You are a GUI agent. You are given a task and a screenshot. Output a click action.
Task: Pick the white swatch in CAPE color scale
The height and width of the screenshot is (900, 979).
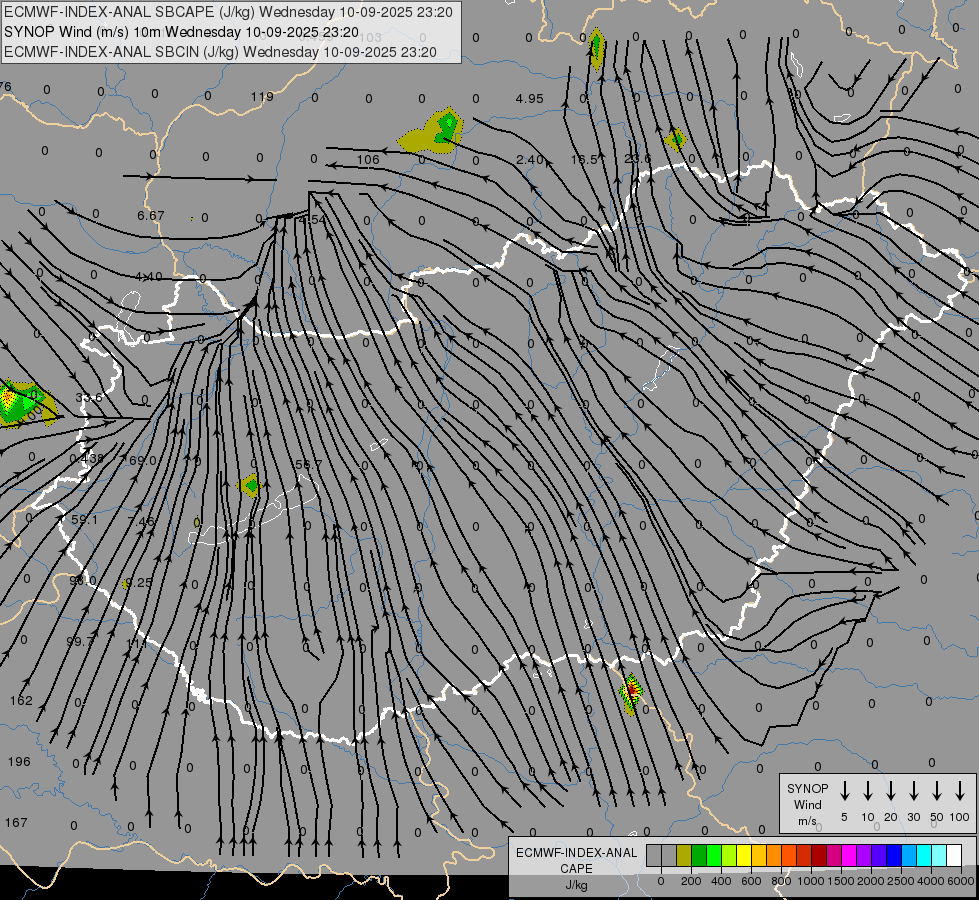click(954, 856)
